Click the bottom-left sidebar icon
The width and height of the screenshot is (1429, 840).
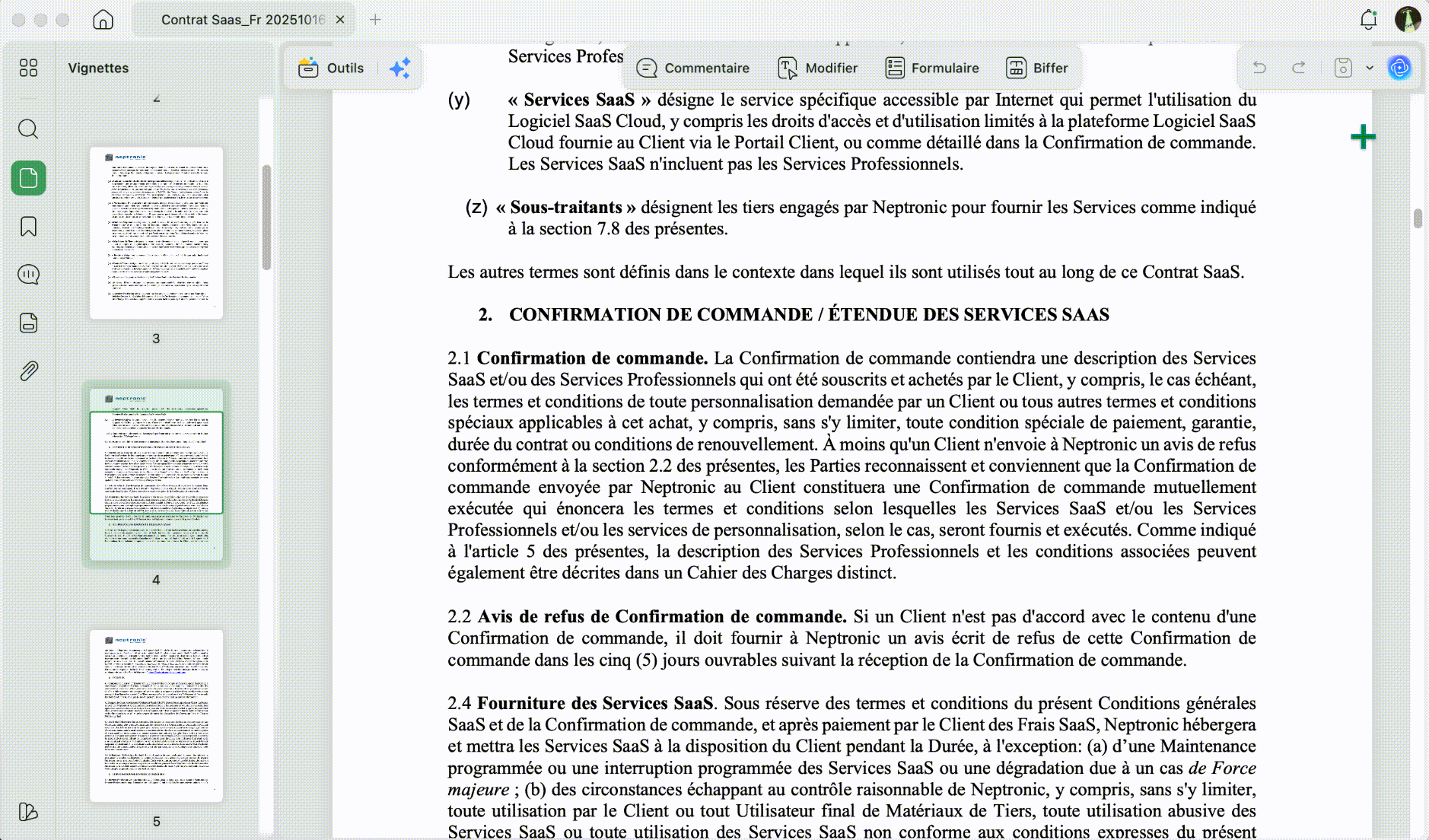pyautogui.click(x=28, y=812)
